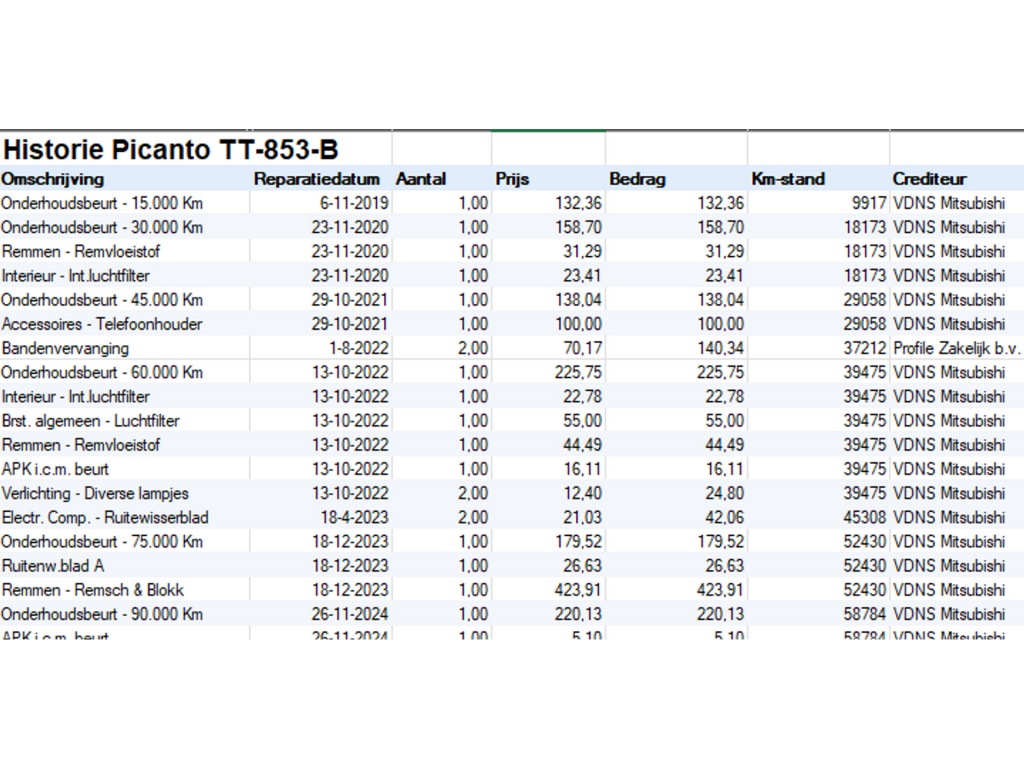Select the Aantal header cell
This screenshot has height=768, width=1024.
[421, 179]
